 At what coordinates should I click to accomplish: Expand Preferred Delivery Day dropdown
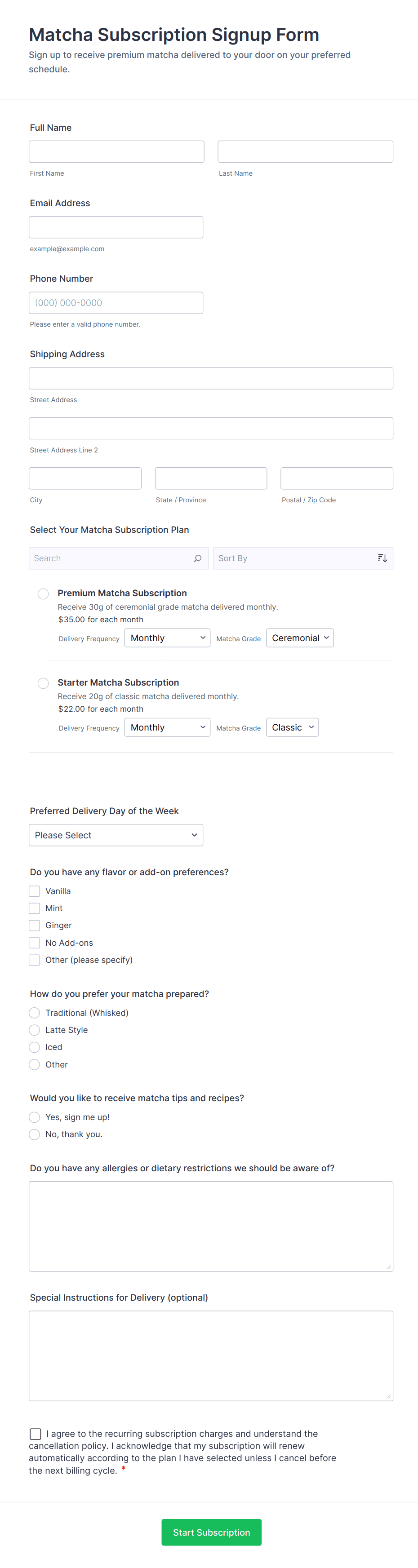tap(116, 835)
